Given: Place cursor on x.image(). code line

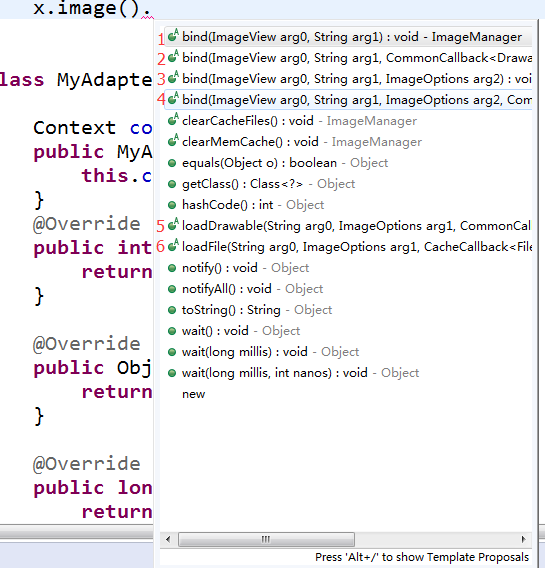Looking at the screenshot, I should (x=92, y=9).
